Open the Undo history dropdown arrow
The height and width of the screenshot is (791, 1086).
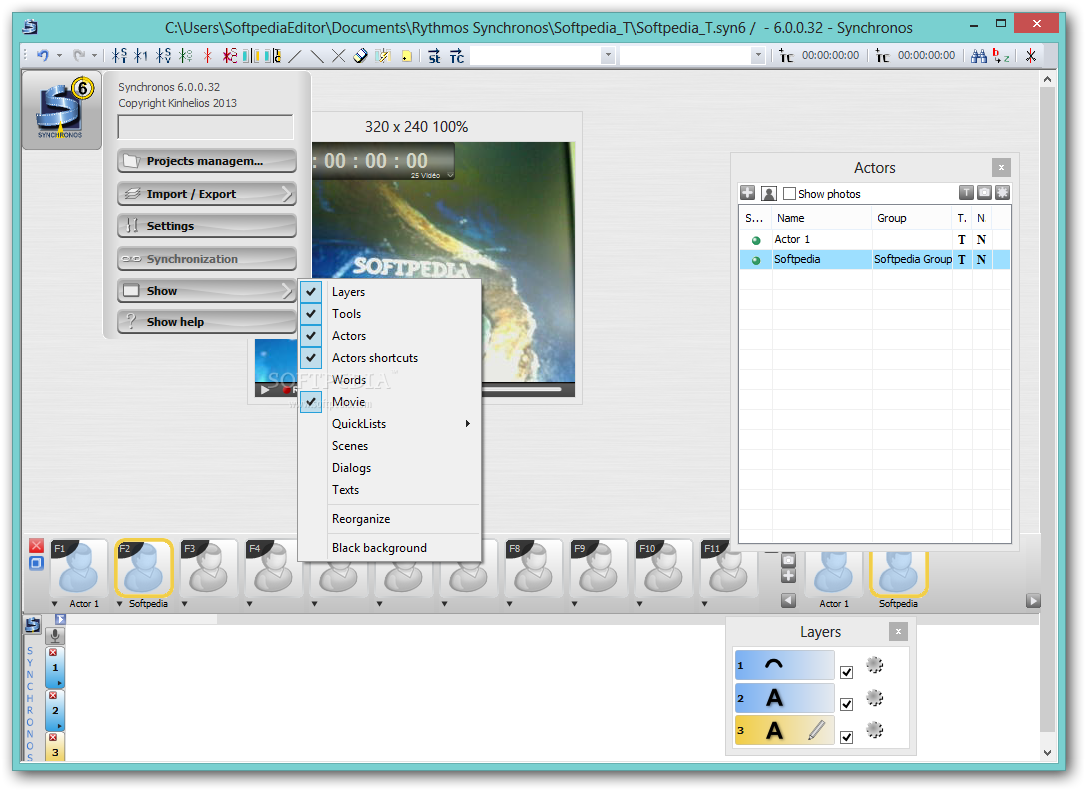(x=60, y=56)
